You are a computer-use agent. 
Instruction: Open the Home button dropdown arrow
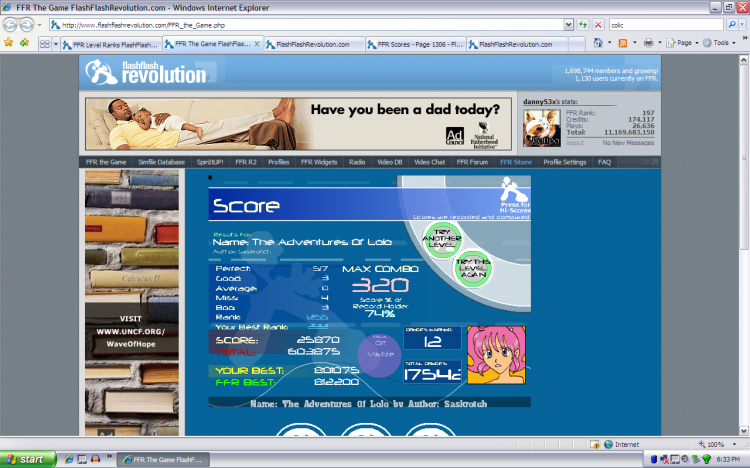609,43
